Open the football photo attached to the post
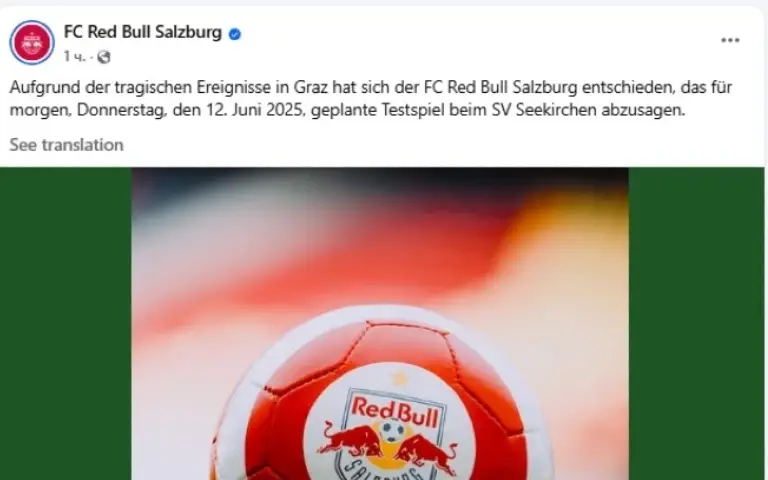This screenshot has height=480, width=768. [380, 324]
